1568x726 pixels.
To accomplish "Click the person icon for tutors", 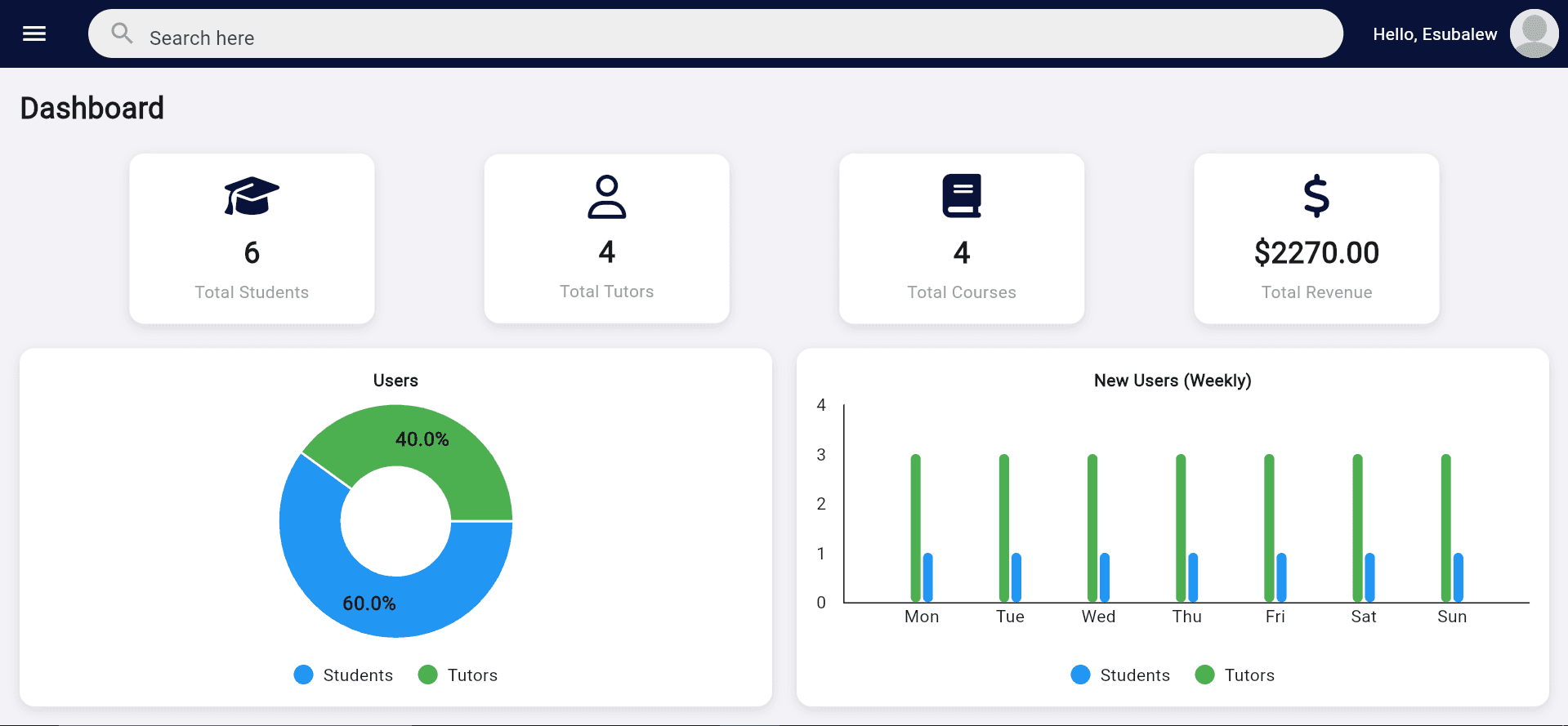I will tap(606, 196).
